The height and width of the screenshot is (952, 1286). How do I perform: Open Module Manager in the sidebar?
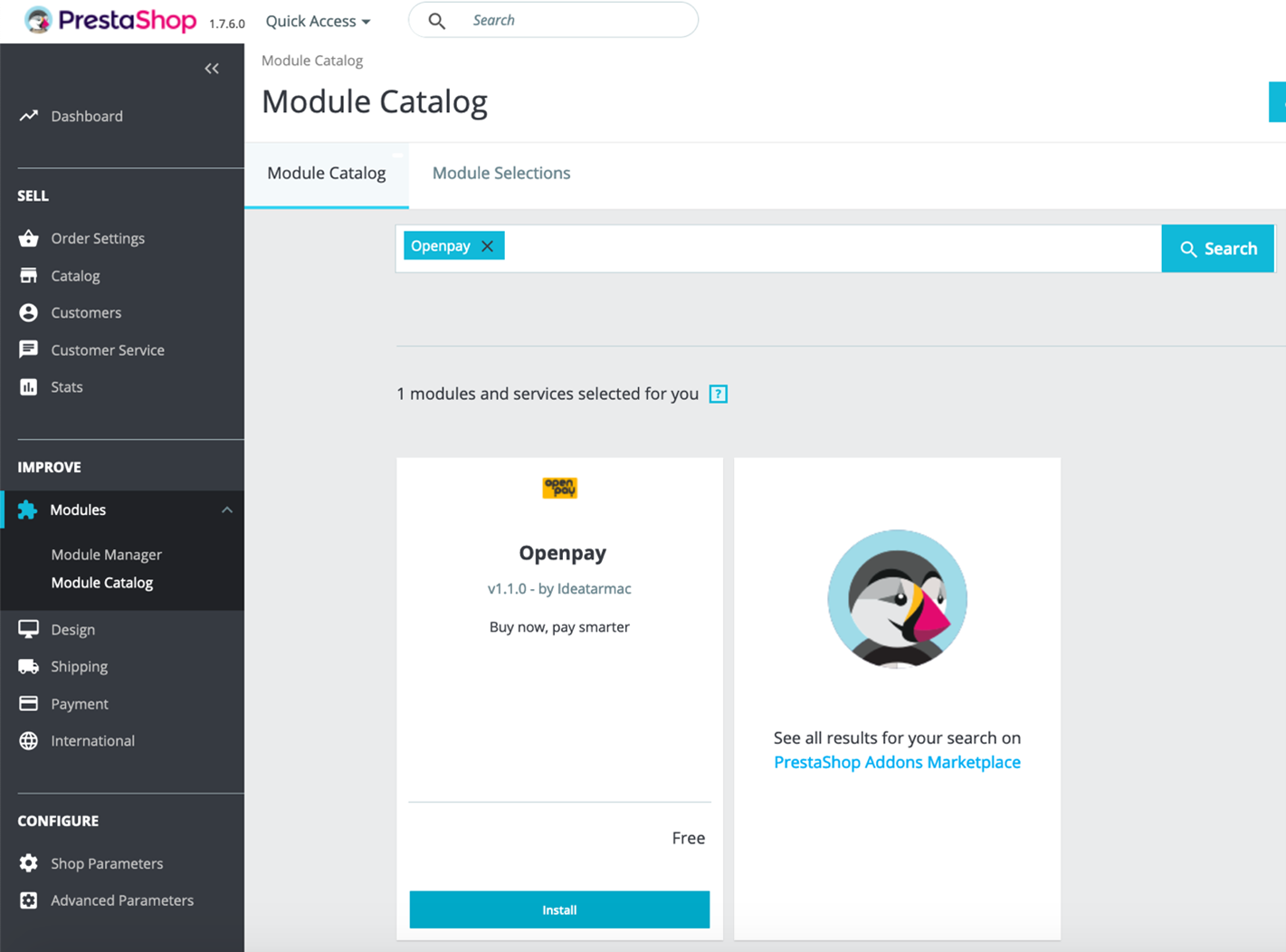tap(106, 554)
